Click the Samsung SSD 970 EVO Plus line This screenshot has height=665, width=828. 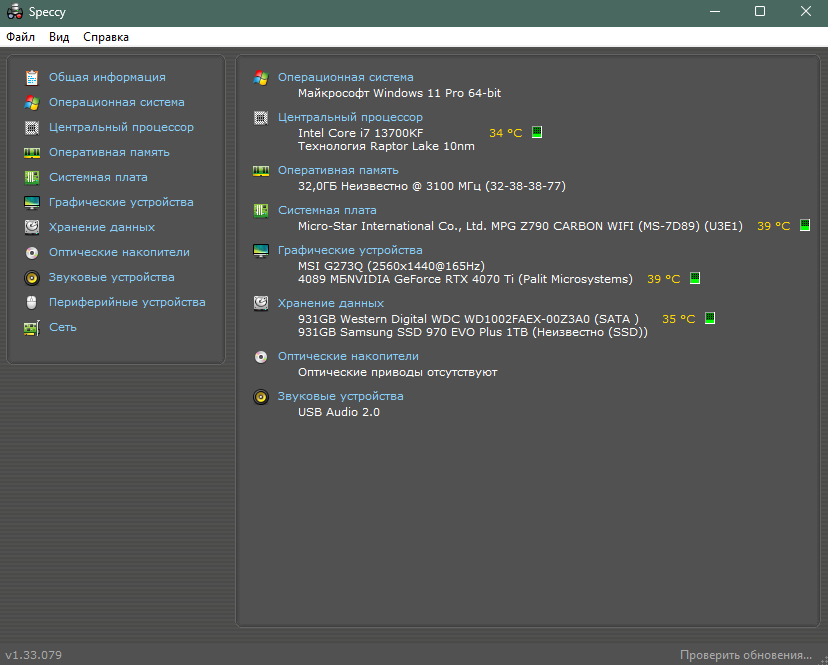473,332
